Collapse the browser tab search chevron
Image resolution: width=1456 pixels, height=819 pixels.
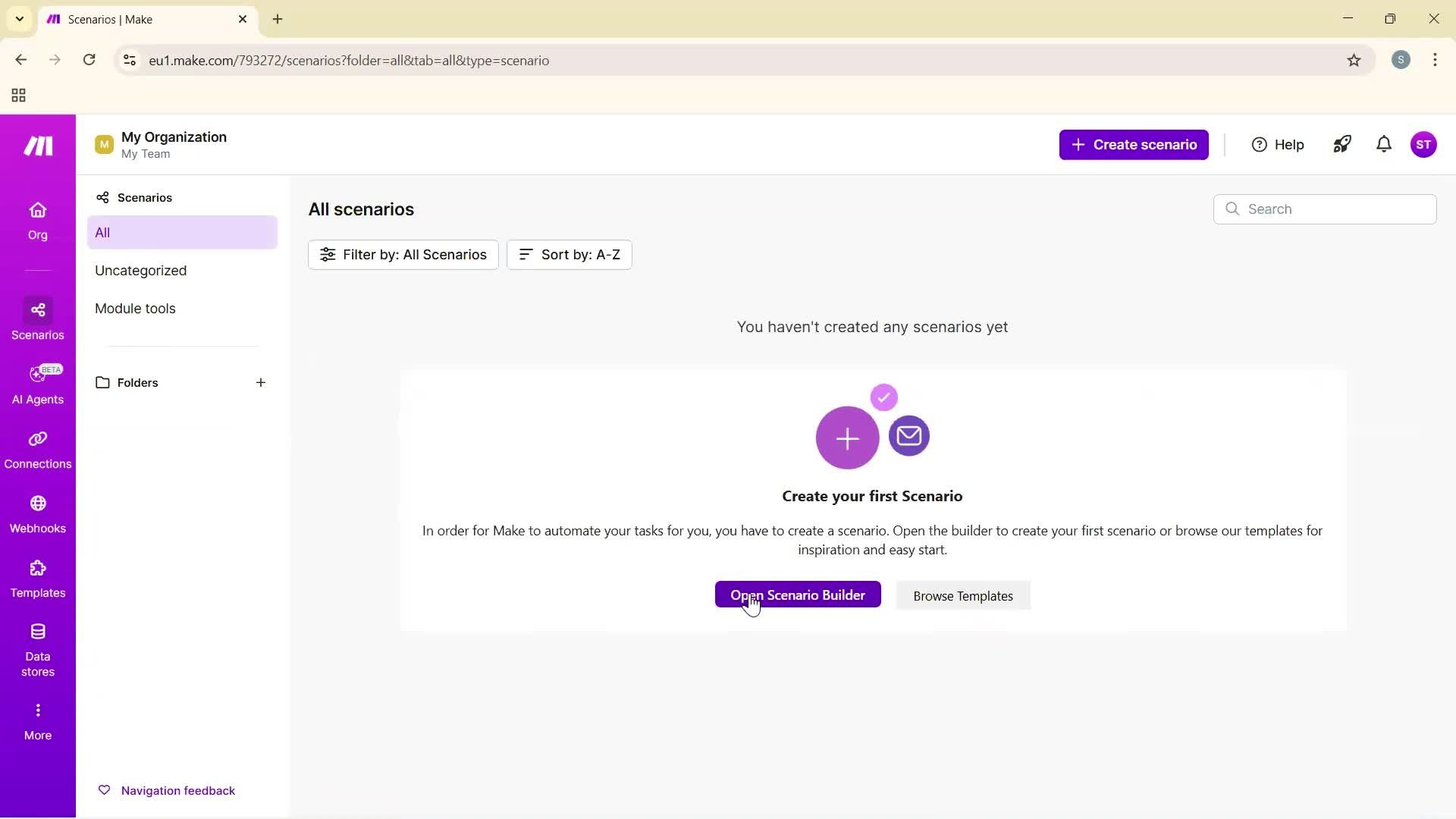click(20, 19)
